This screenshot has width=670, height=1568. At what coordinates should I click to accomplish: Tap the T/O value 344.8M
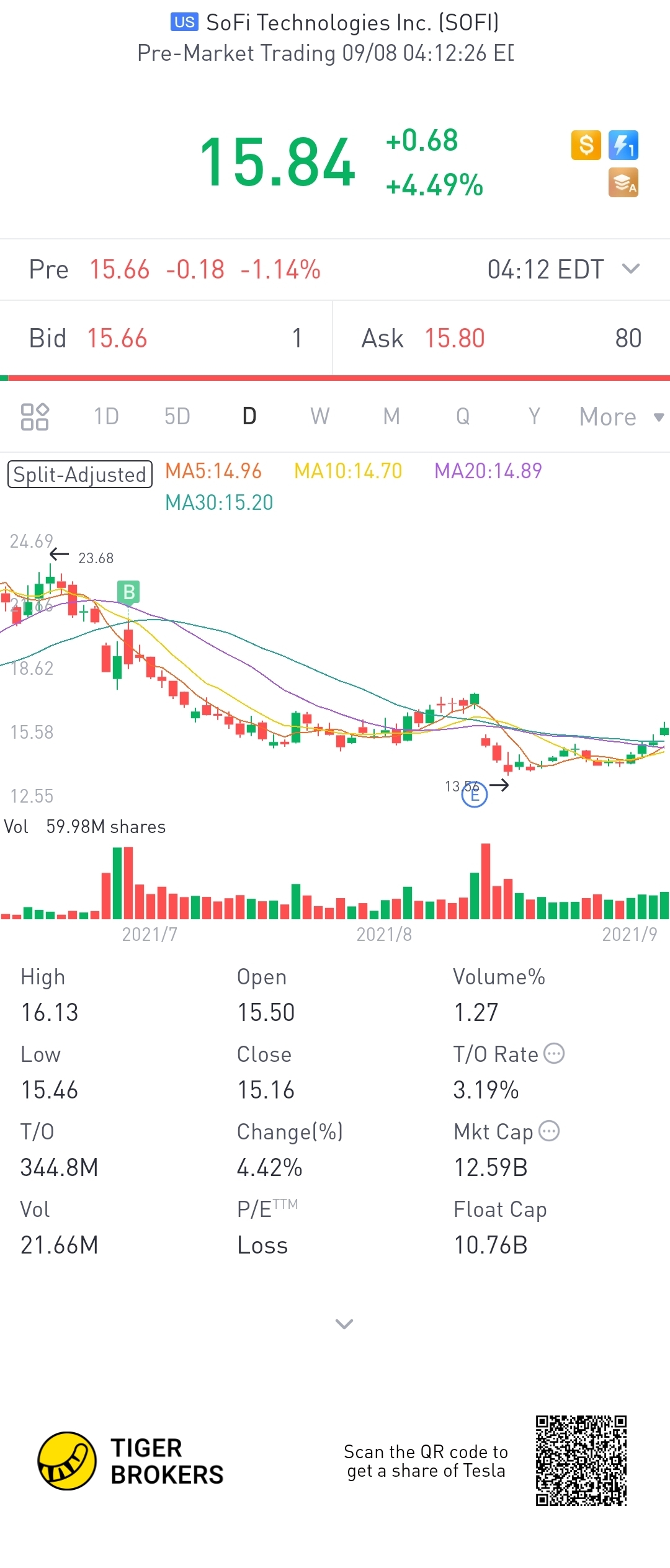tap(60, 1168)
